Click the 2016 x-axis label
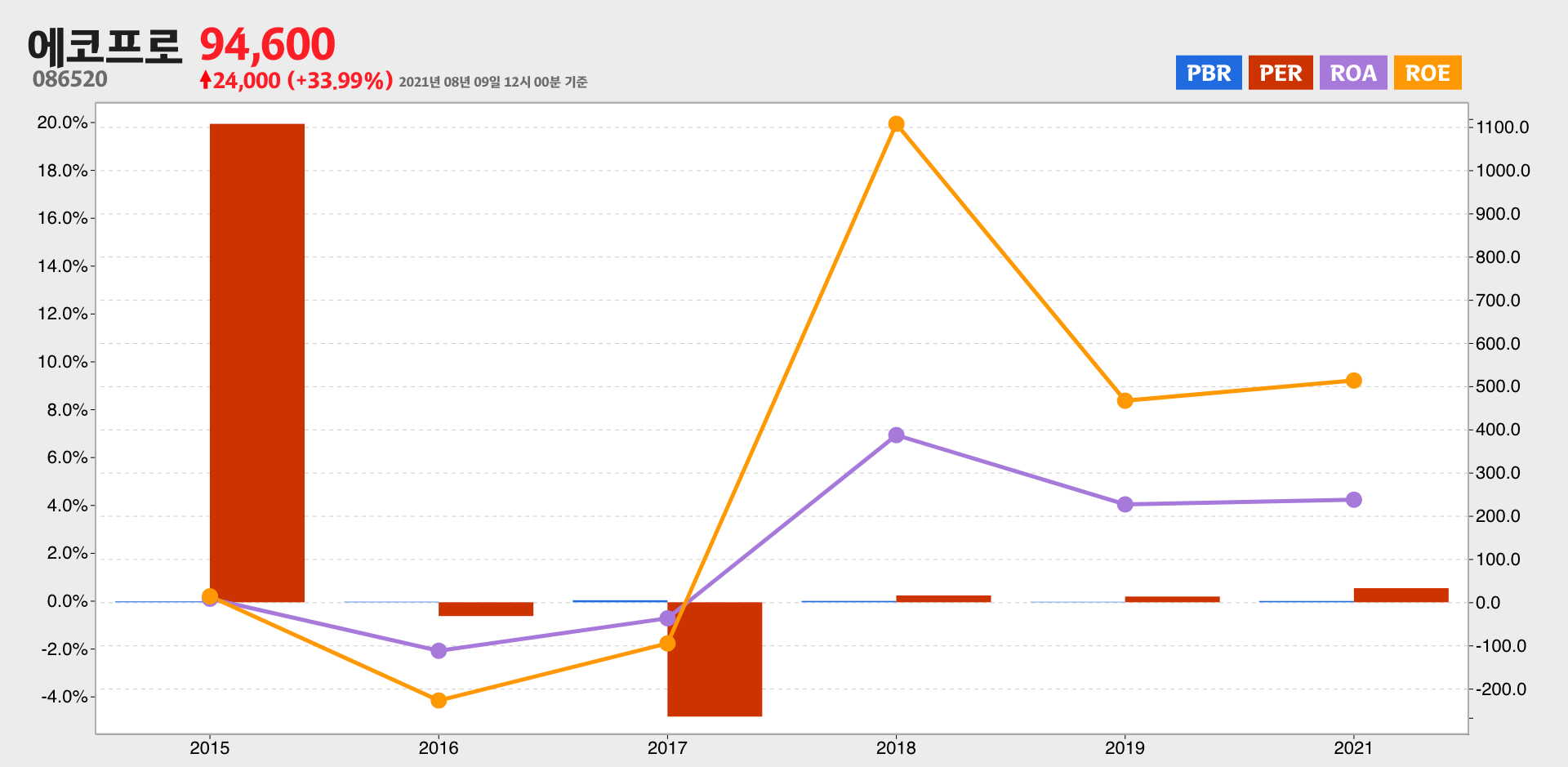 click(439, 747)
